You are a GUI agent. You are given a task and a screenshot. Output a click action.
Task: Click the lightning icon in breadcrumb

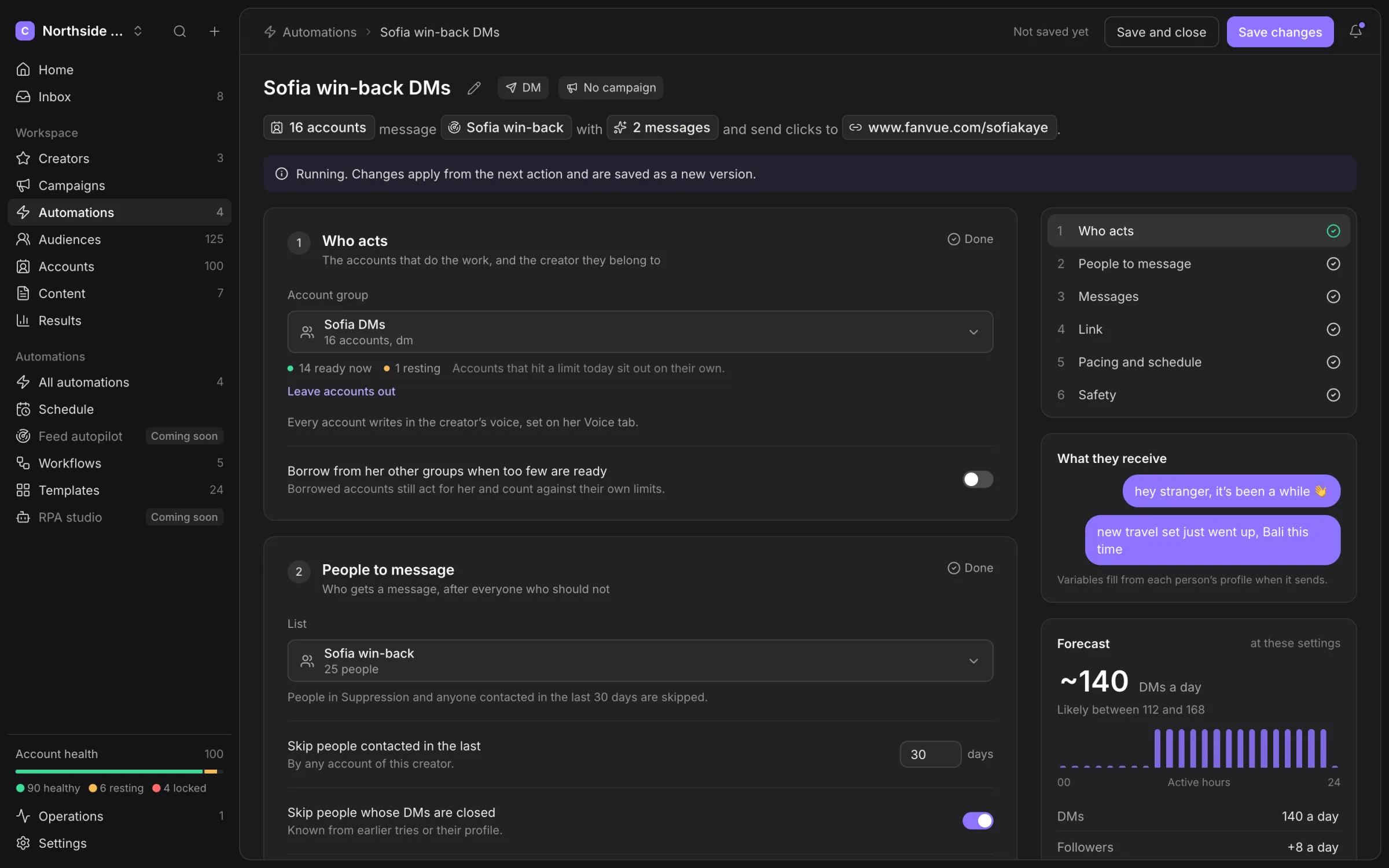[270, 32]
